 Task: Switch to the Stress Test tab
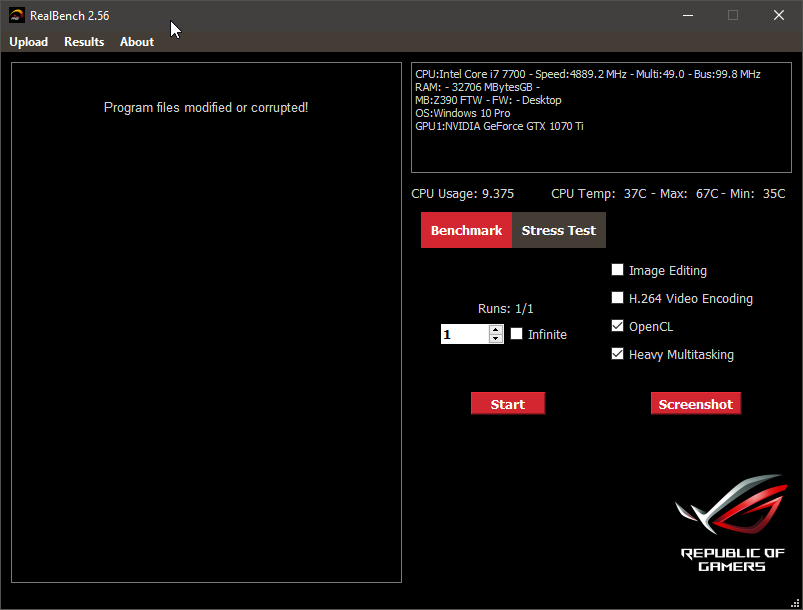[x=558, y=230]
